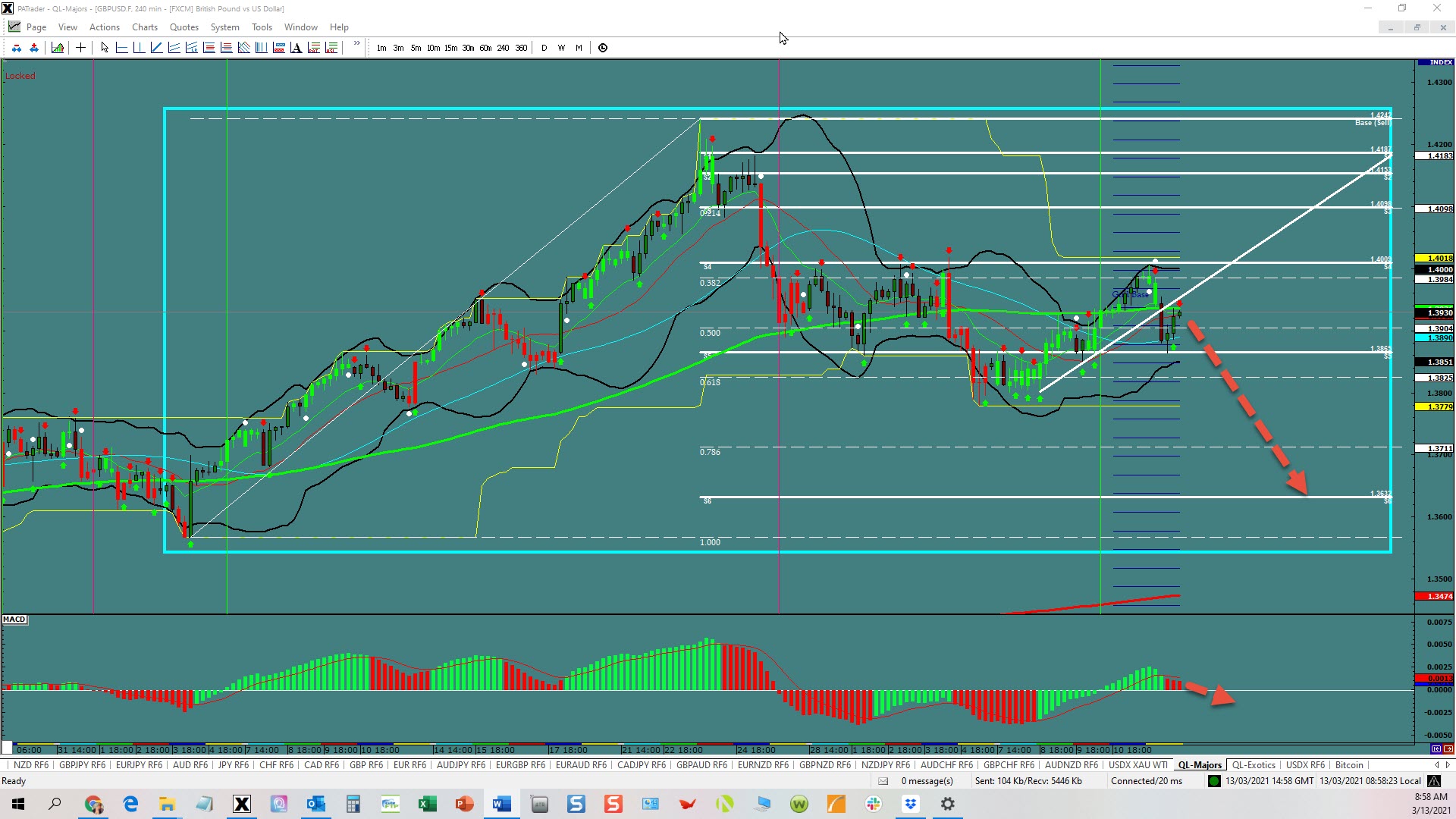Click the 1.4018 yellow price marker

[x=1435, y=259]
